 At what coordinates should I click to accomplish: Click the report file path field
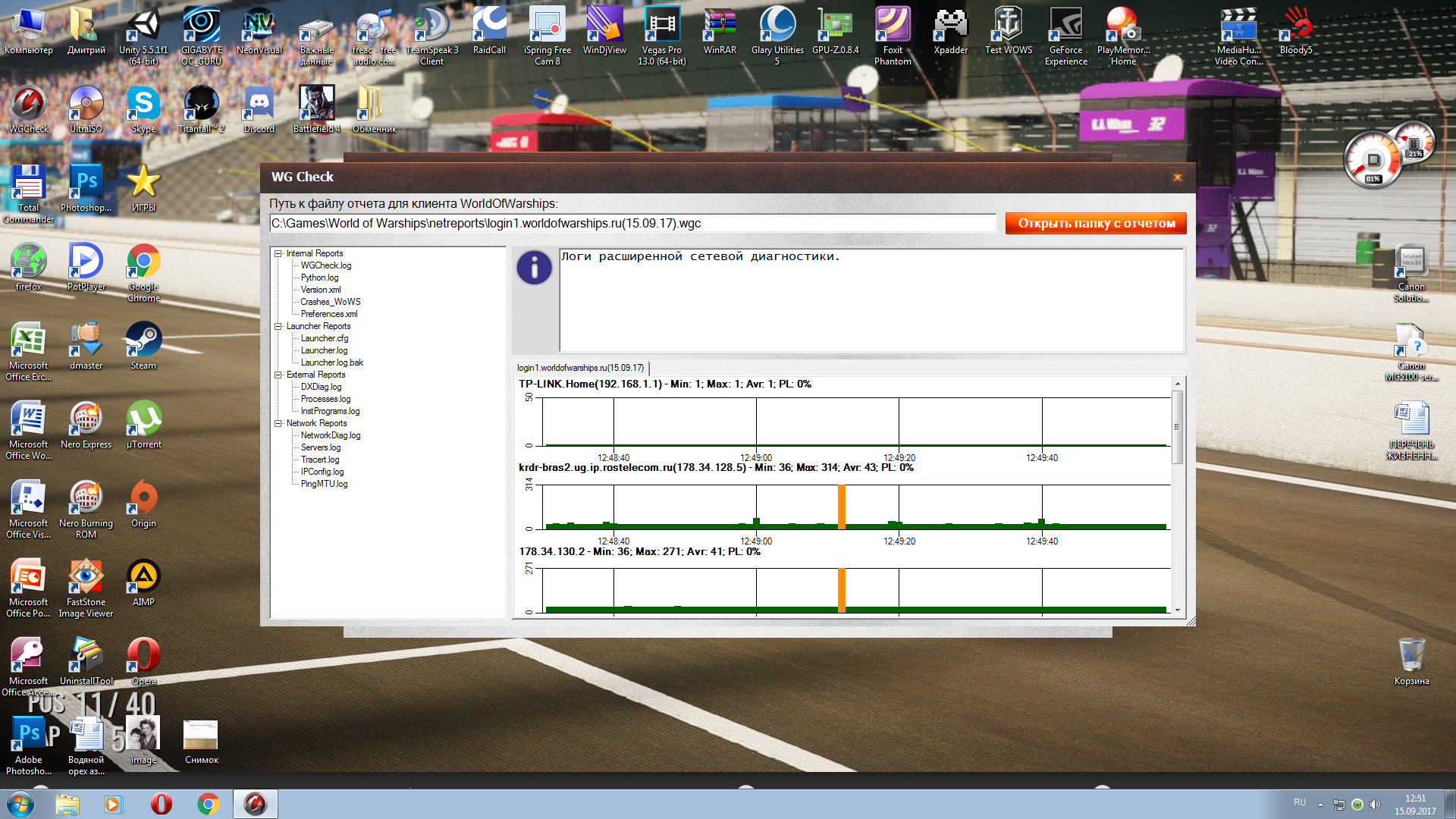click(x=632, y=223)
